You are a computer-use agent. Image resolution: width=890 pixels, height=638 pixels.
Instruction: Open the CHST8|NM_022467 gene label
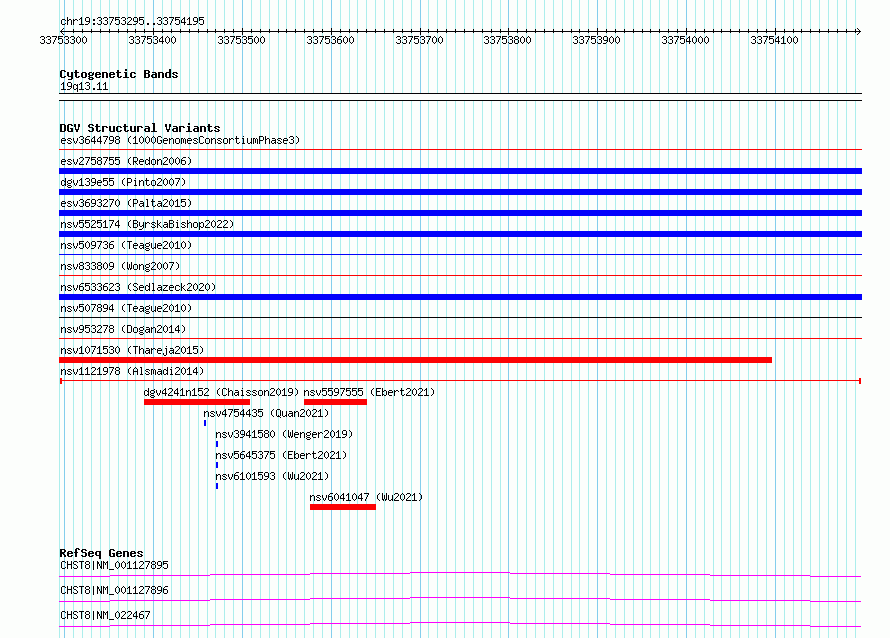(105, 615)
